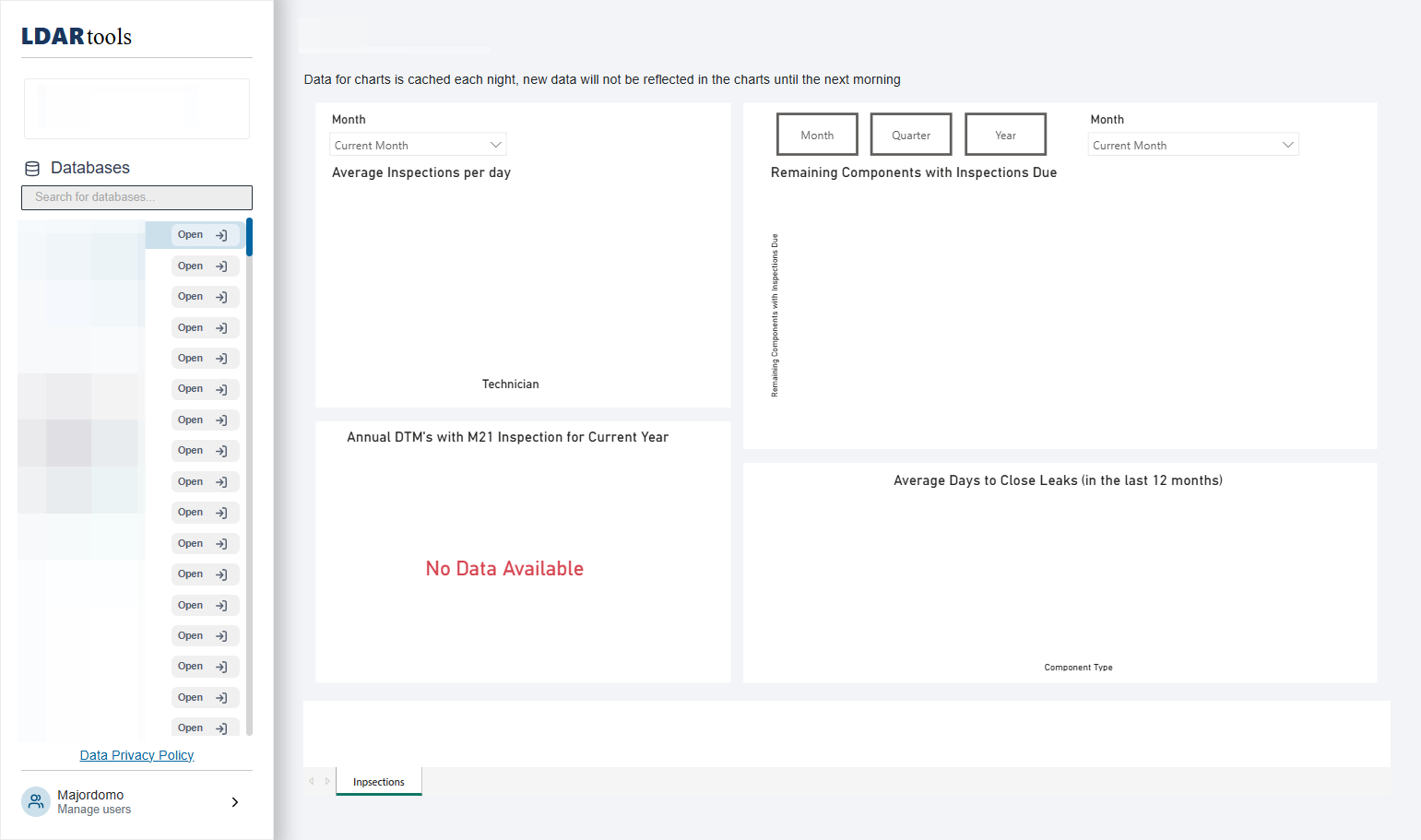This screenshot has width=1421, height=840.
Task: Open the Data Privacy Policy link
Action: coord(136,755)
